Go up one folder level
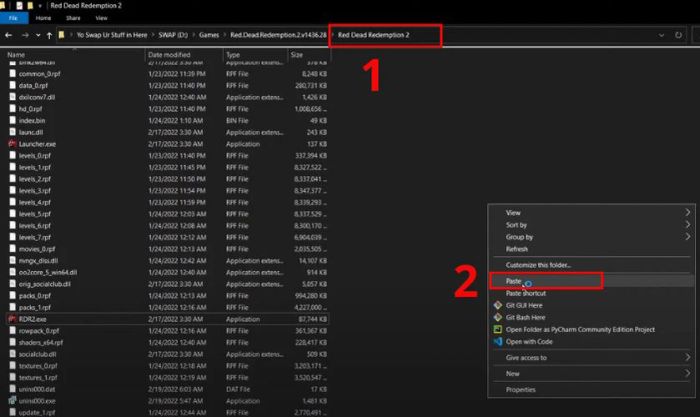Screen dimensions: 700x417 49,35
